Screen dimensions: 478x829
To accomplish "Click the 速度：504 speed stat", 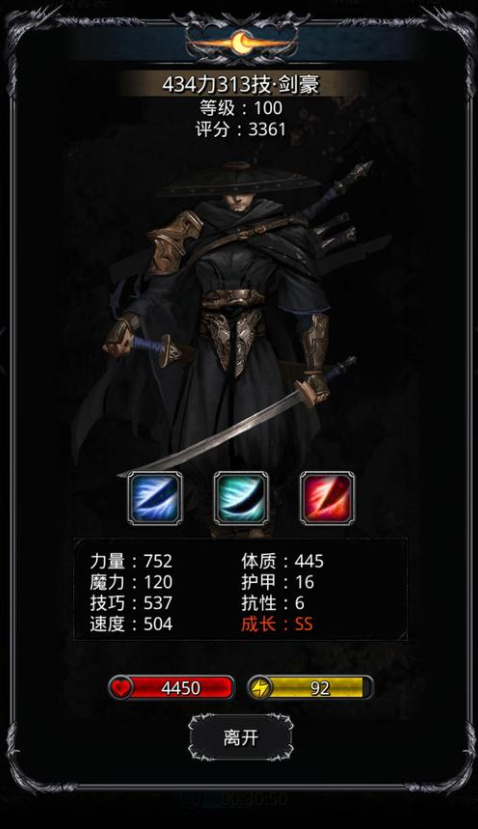I will coord(131,624).
